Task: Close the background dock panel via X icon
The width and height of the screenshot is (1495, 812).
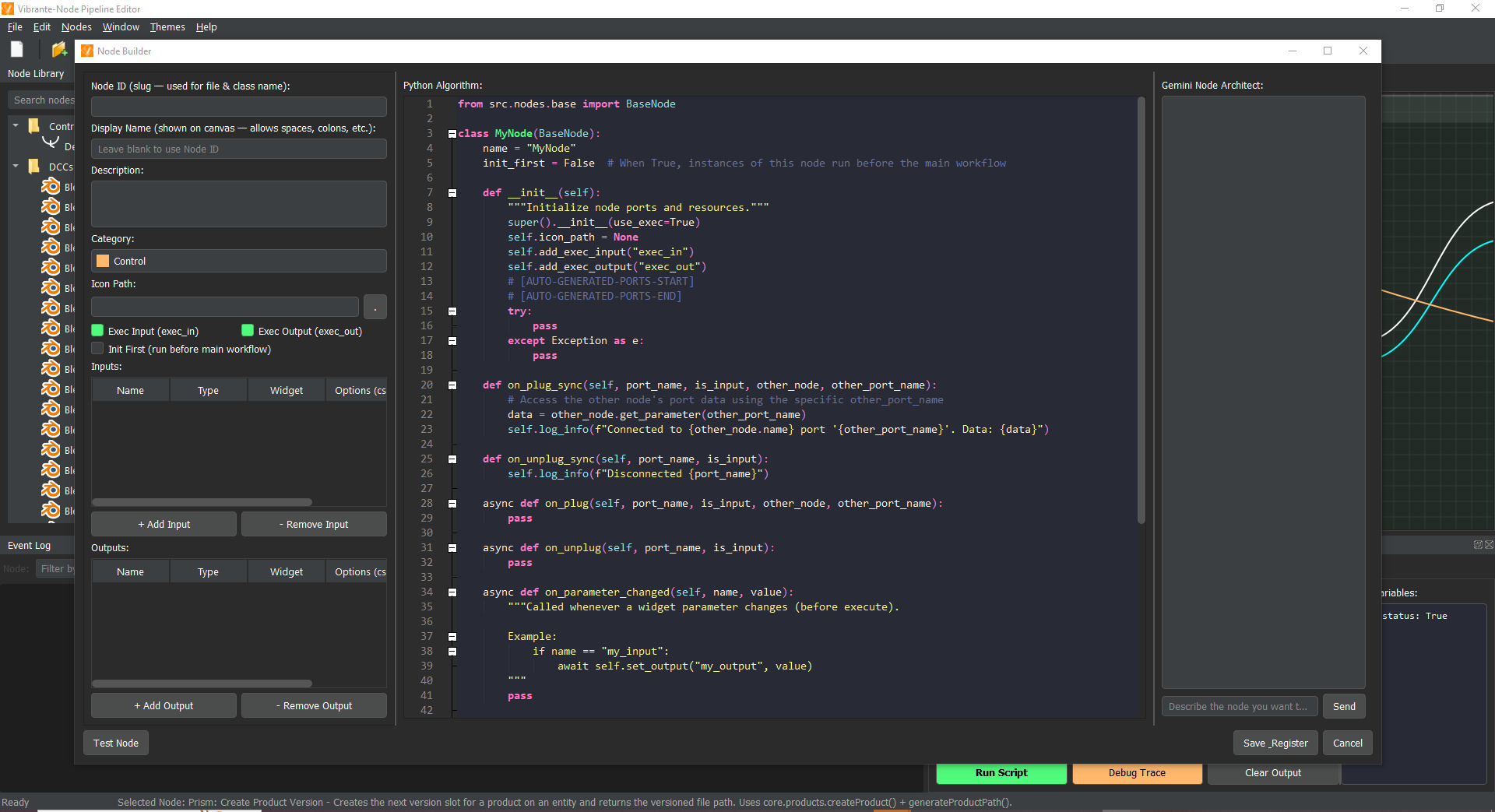Action: point(1489,544)
